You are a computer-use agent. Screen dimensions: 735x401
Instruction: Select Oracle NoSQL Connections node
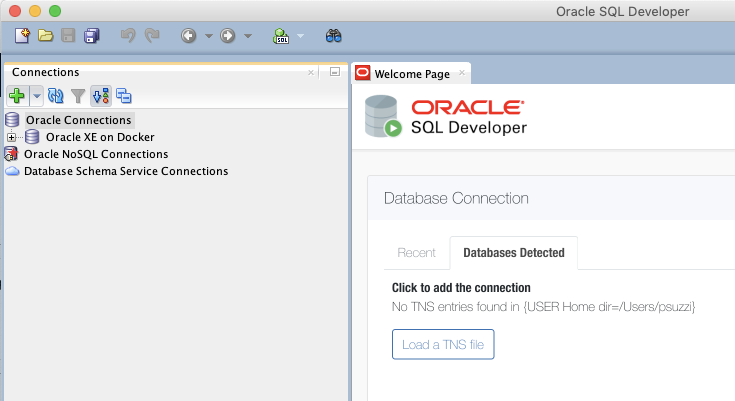[x=96, y=154]
